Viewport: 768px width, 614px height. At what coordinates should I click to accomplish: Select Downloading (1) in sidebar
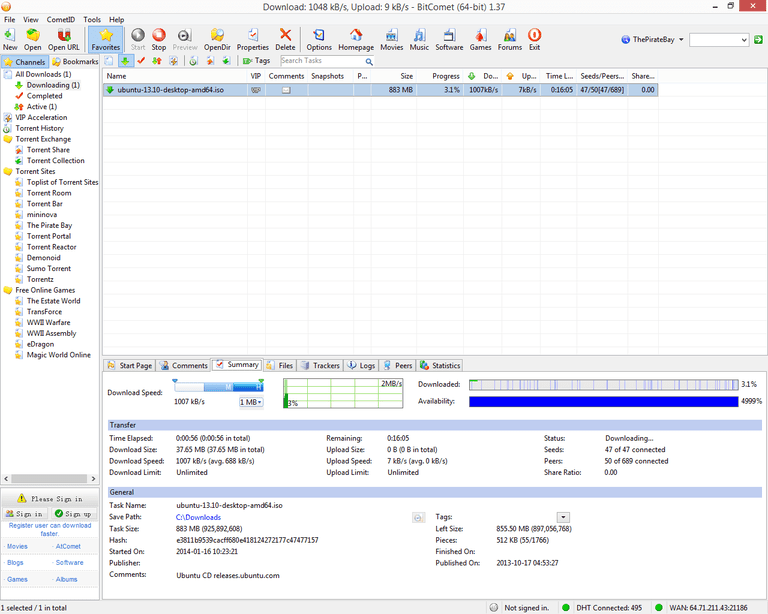pyautogui.click(x=53, y=85)
